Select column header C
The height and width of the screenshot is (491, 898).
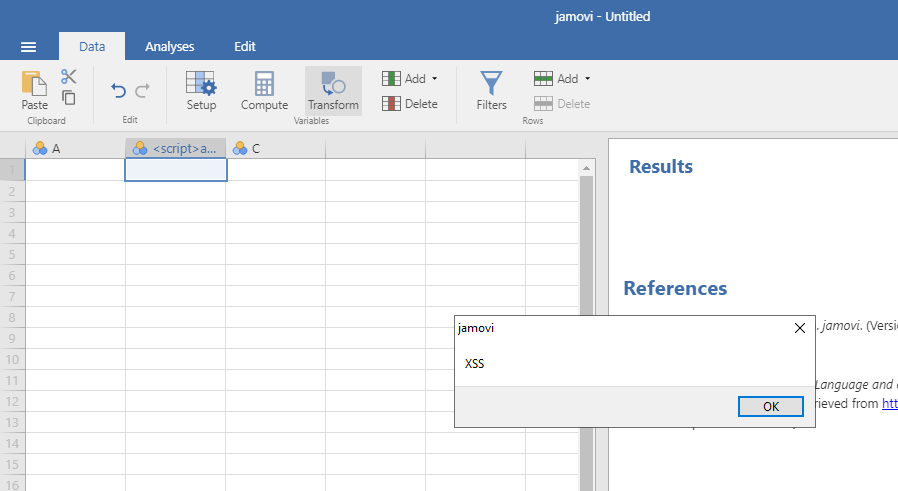point(274,149)
